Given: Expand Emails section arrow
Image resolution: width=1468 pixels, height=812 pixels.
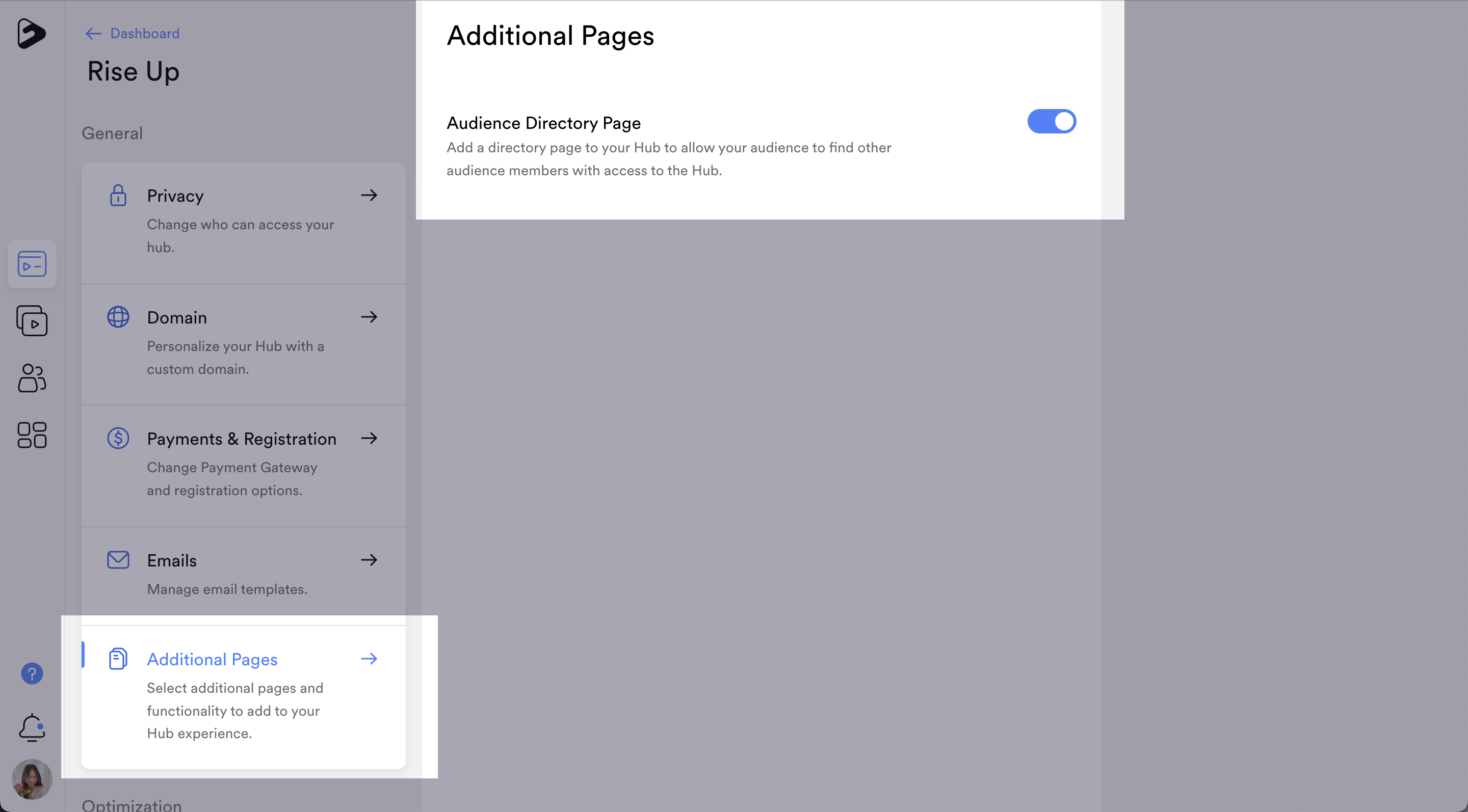Looking at the screenshot, I should pyautogui.click(x=369, y=560).
